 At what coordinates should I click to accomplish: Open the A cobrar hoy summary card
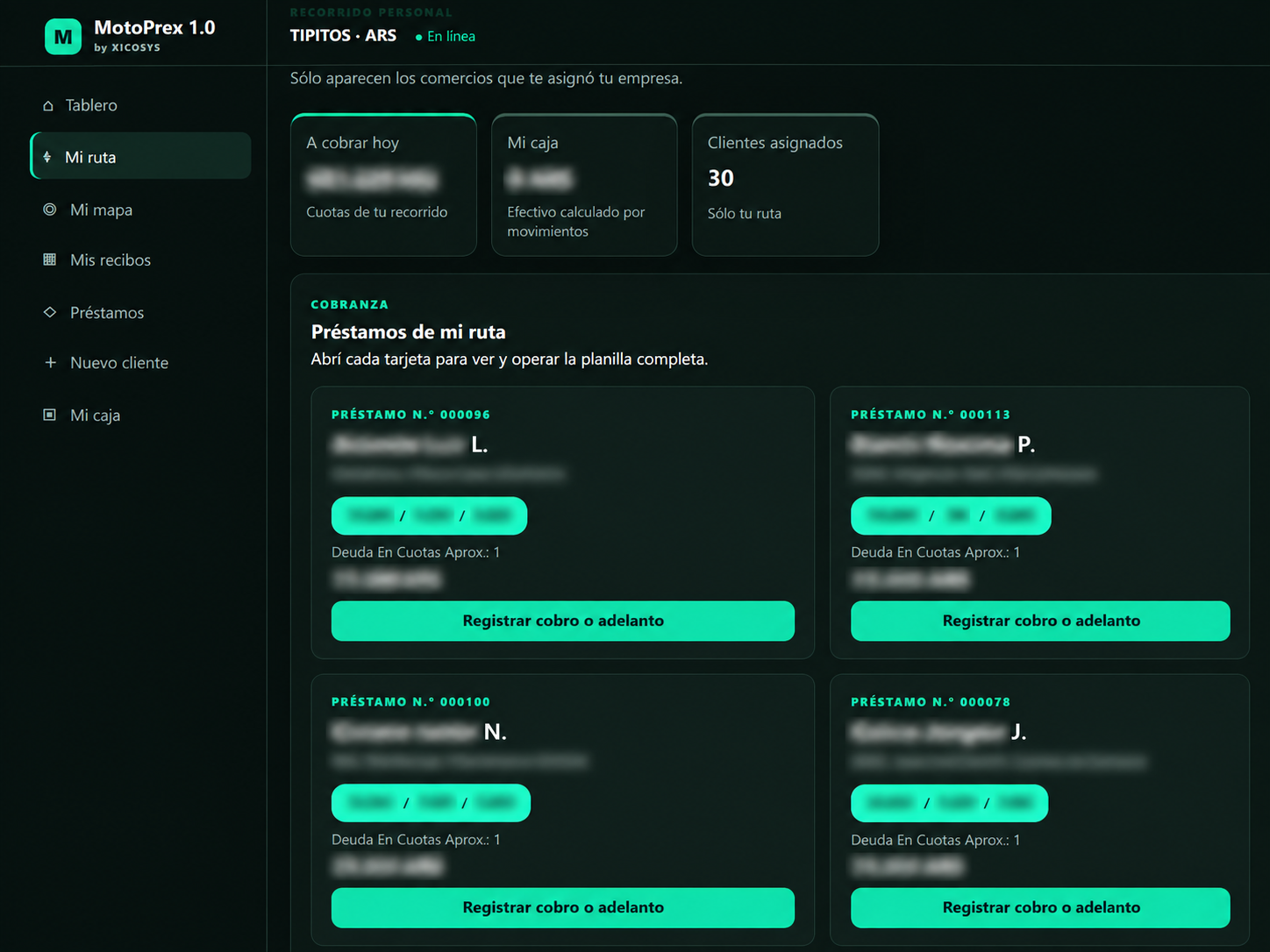(383, 185)
